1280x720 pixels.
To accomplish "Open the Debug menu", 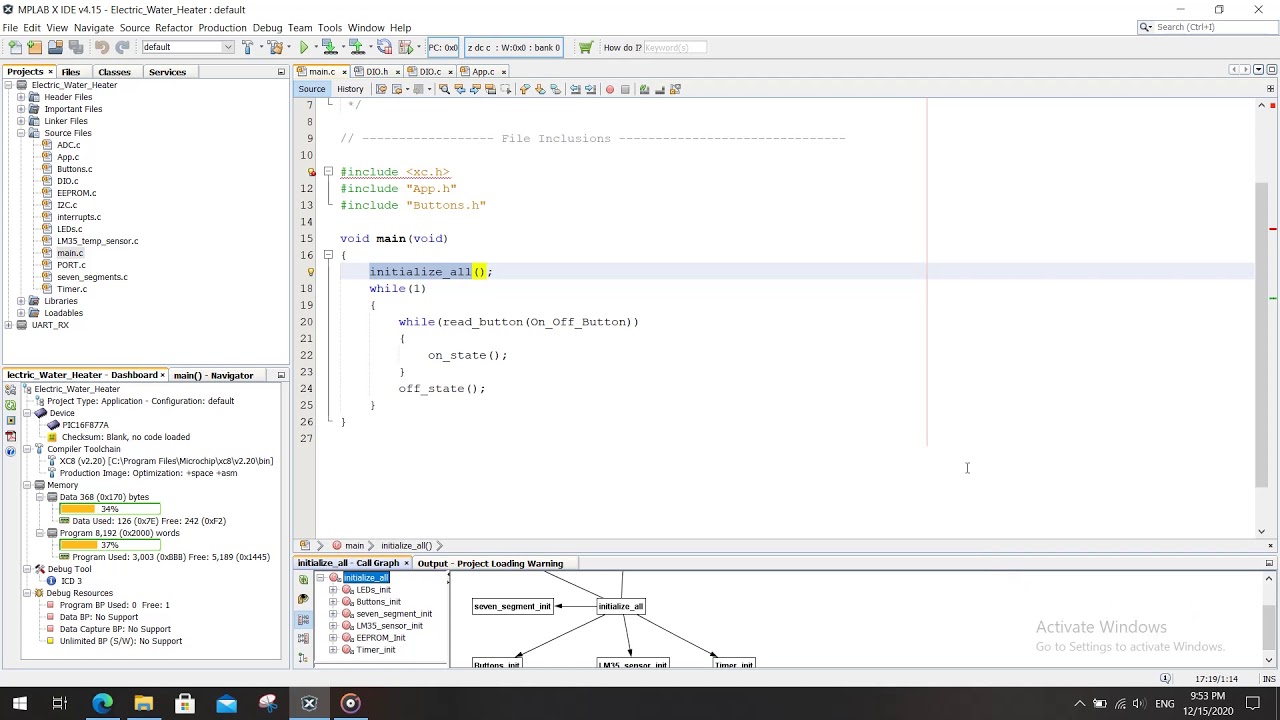I will pos(267,27).
